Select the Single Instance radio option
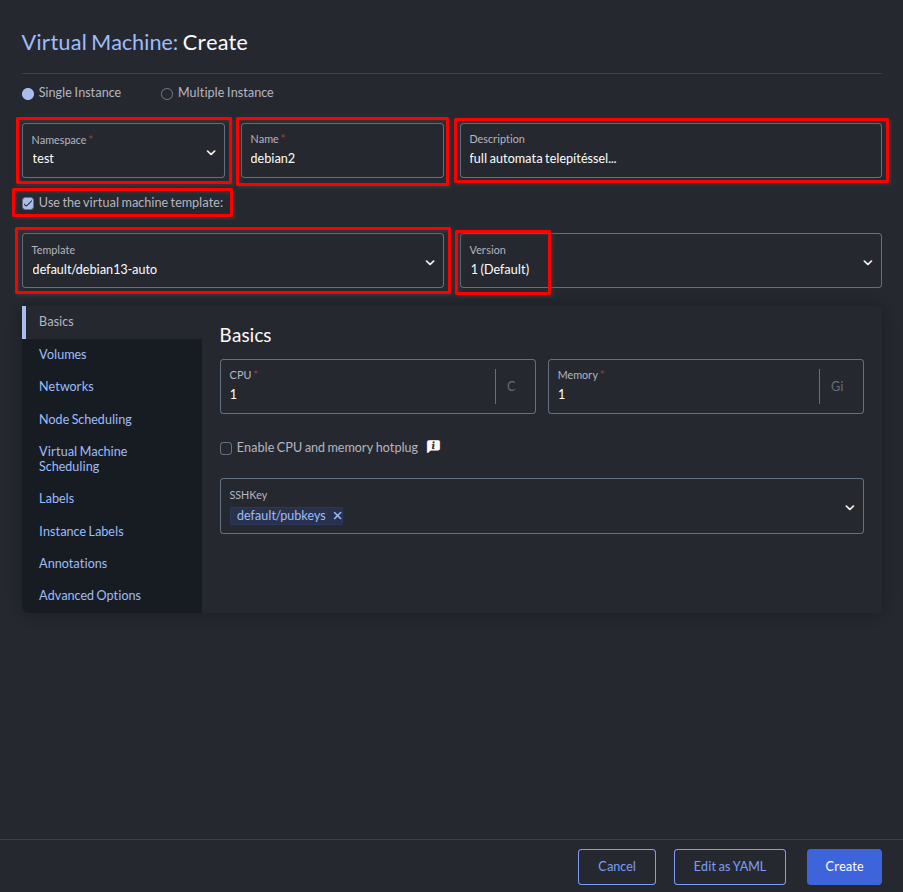The width and height of the screenshot is (903, 892). pos(28,93)
